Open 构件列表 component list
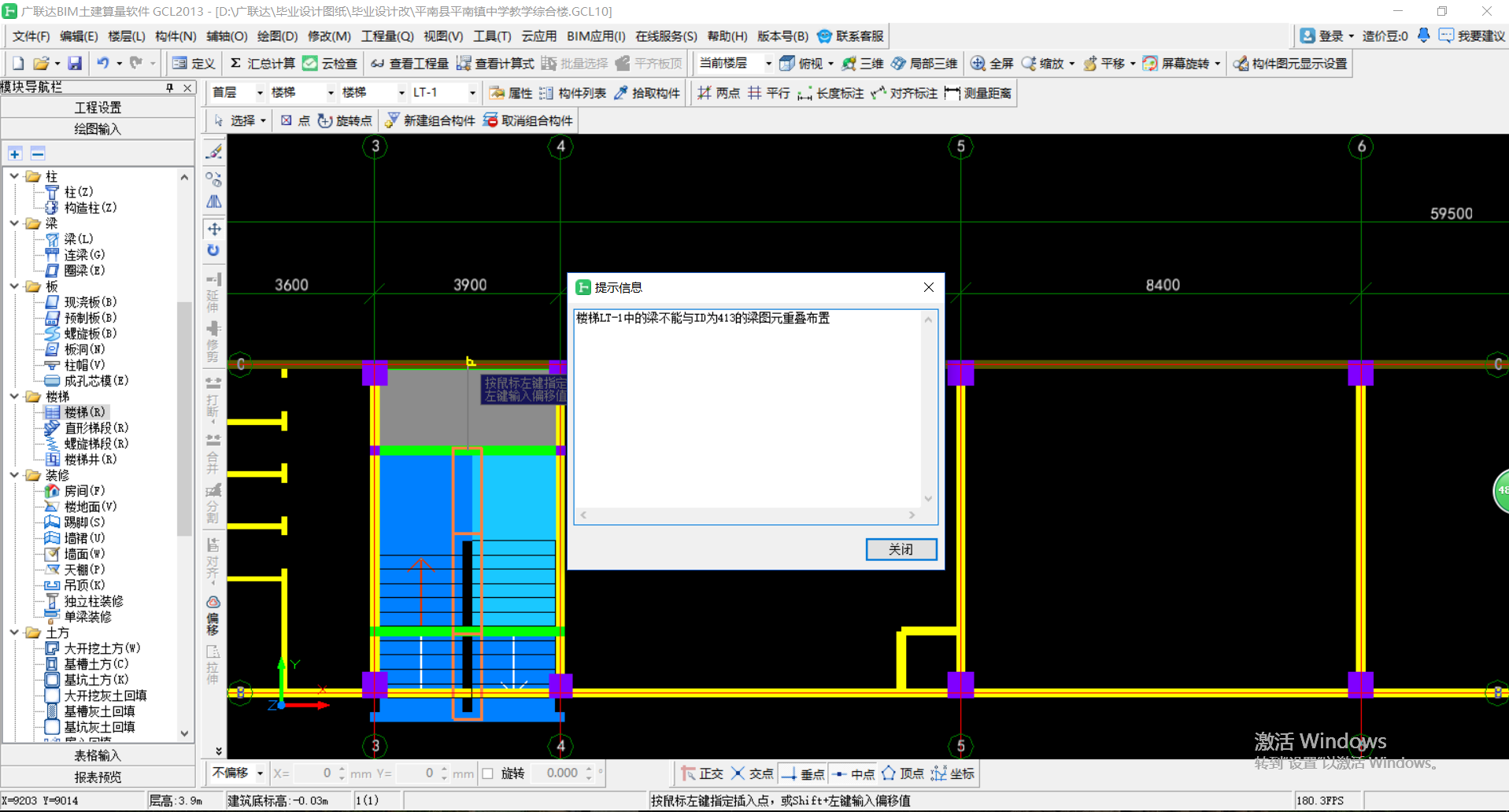This screenshot has height=812, width=1509. 572,93
